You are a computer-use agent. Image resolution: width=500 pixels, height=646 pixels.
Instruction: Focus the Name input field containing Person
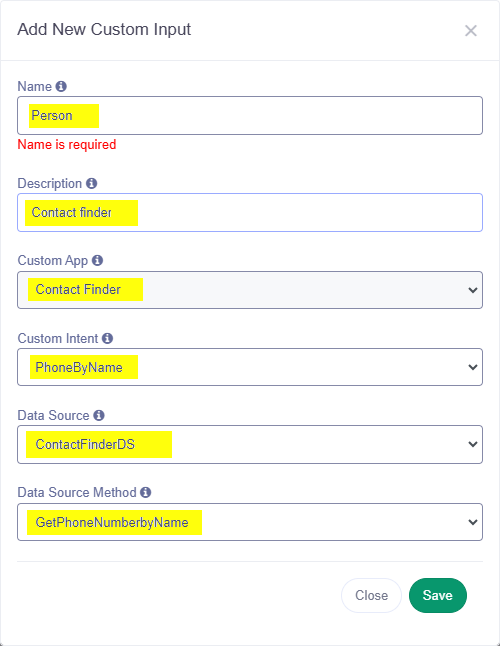[250, 115]
